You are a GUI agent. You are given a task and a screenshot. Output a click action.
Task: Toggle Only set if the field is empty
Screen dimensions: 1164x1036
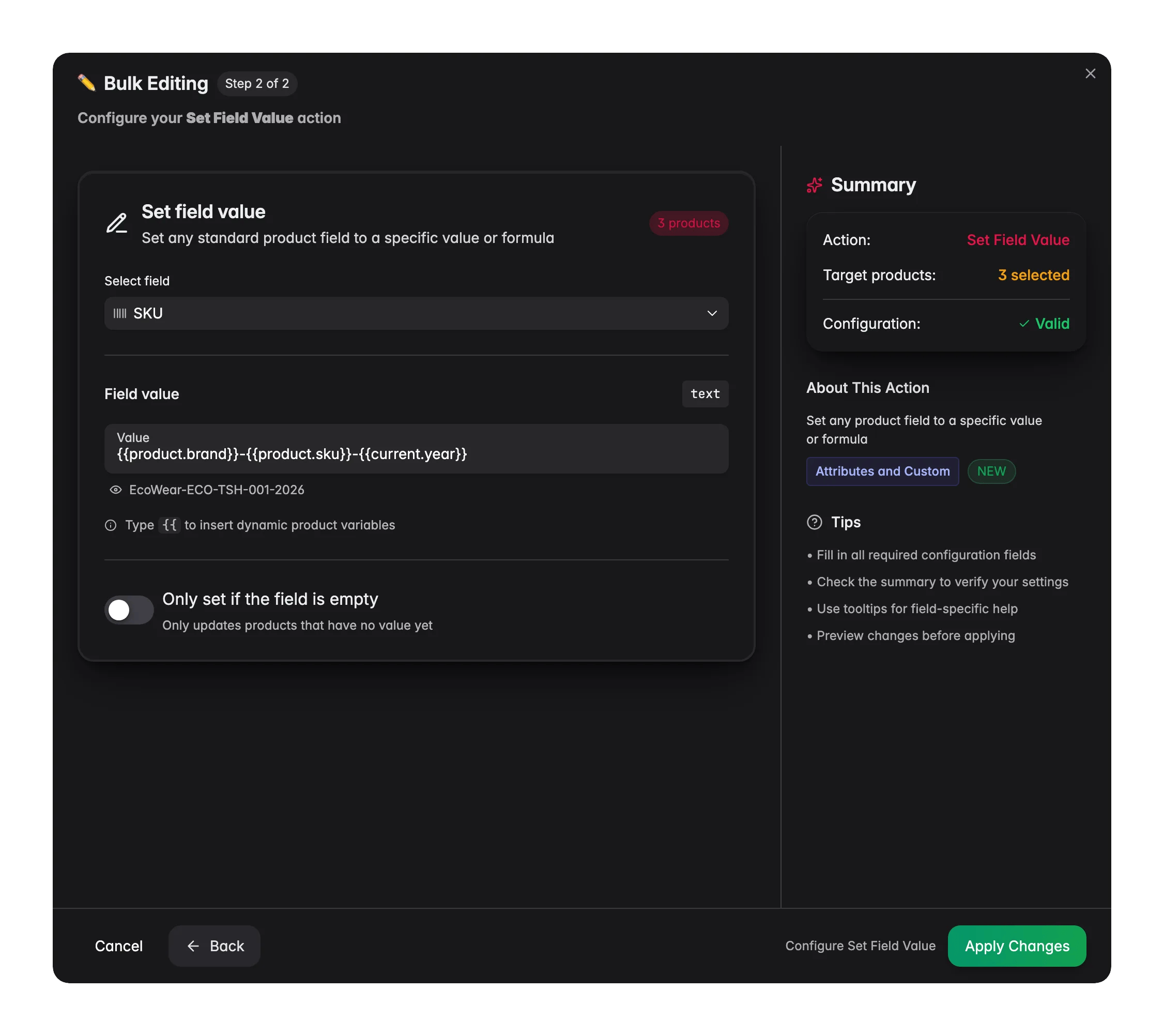point(129,610)
